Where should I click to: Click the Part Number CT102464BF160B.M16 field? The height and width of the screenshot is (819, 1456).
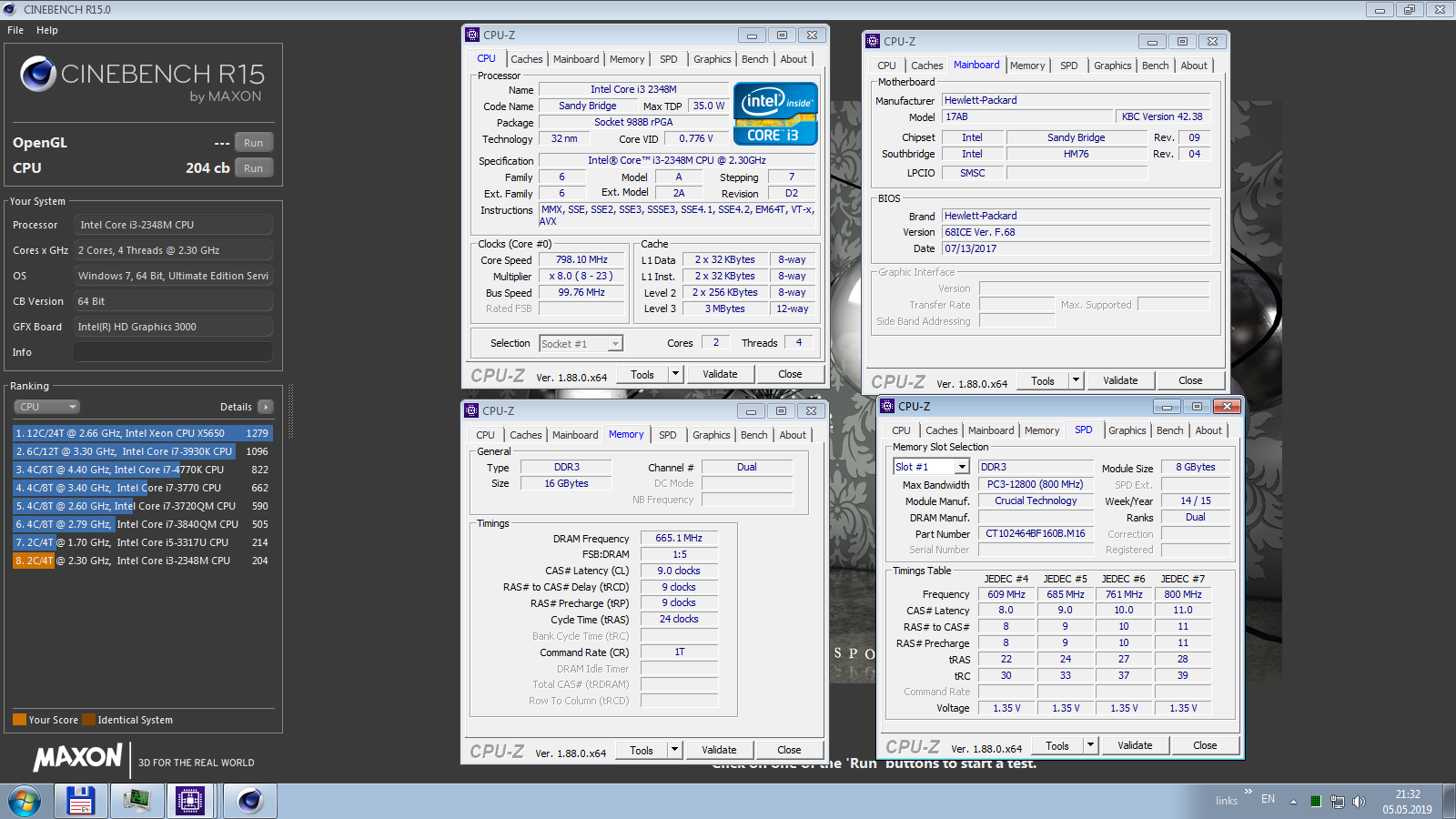[x=1036, y=534]
